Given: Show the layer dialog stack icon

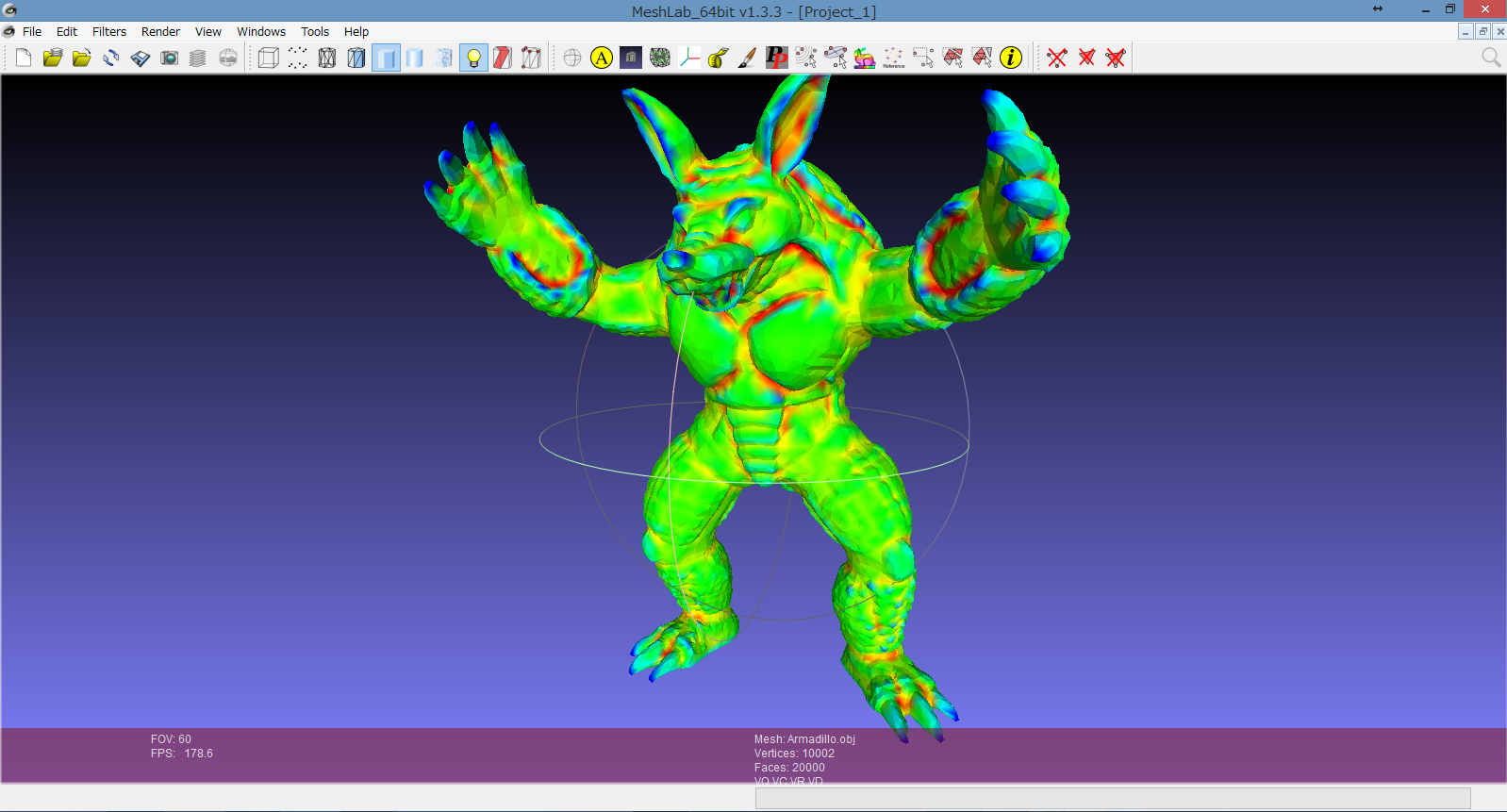Looking at the screenshot, I should pyautogui.click(x=198, y=58).
